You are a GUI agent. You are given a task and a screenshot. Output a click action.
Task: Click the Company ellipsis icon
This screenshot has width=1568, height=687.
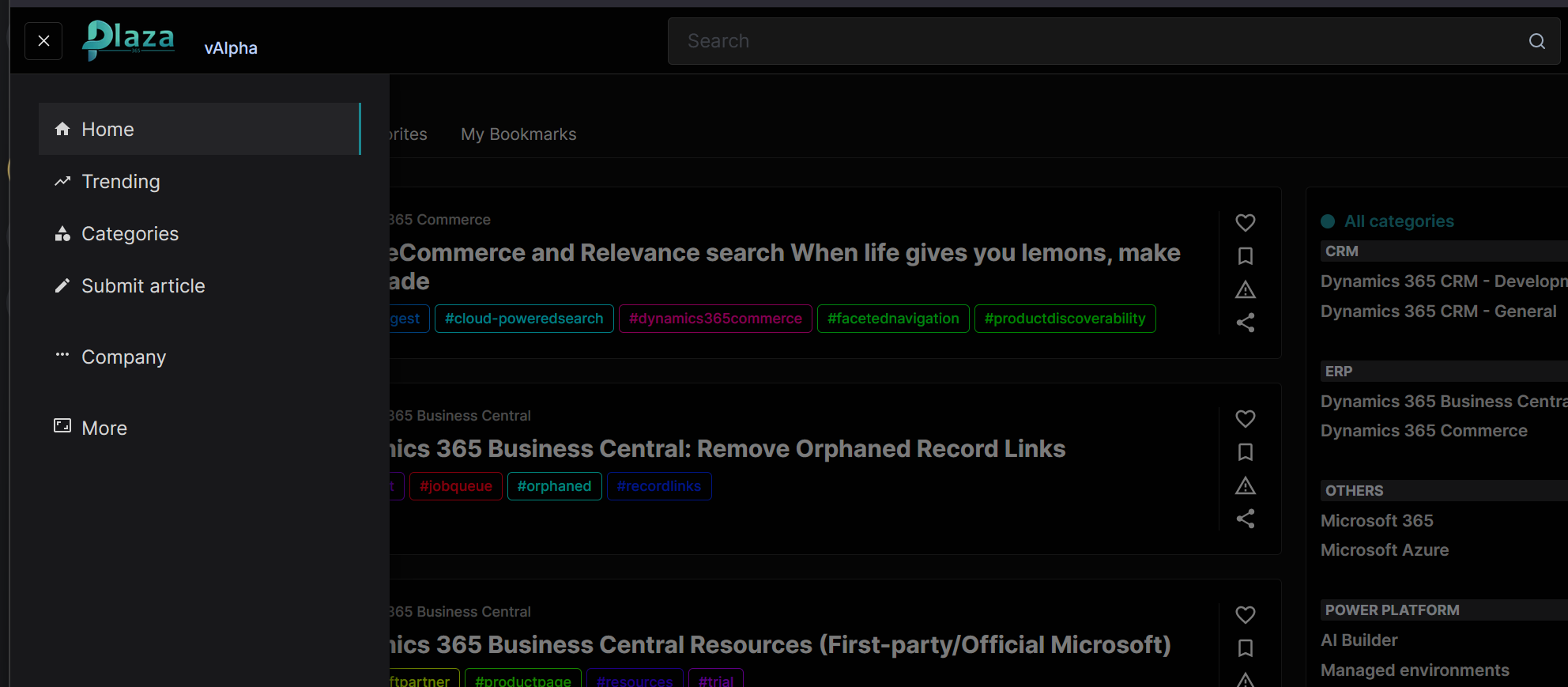coord(62,354)
